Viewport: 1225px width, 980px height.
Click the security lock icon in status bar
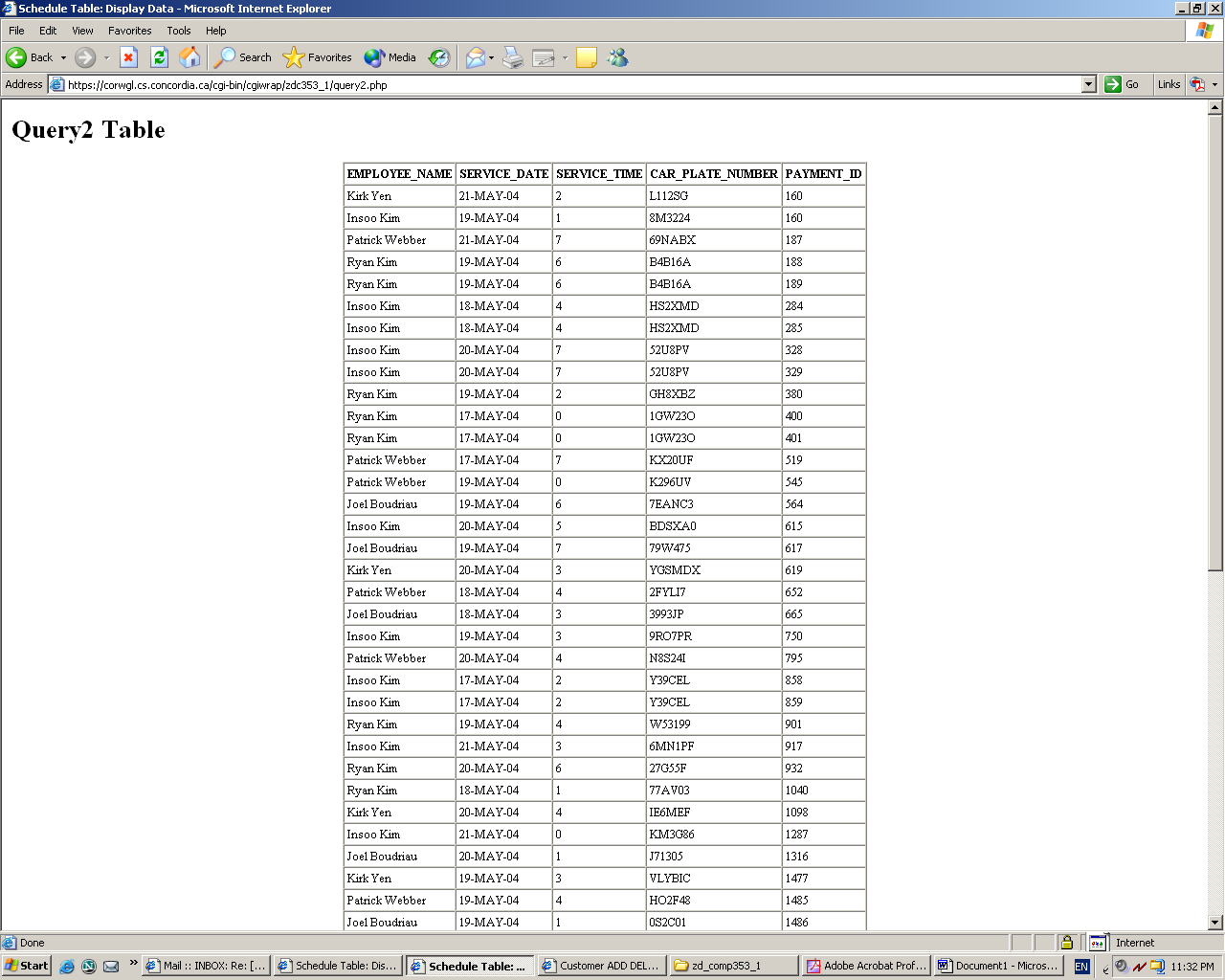pyautogui.click(x=1066, y=943)
